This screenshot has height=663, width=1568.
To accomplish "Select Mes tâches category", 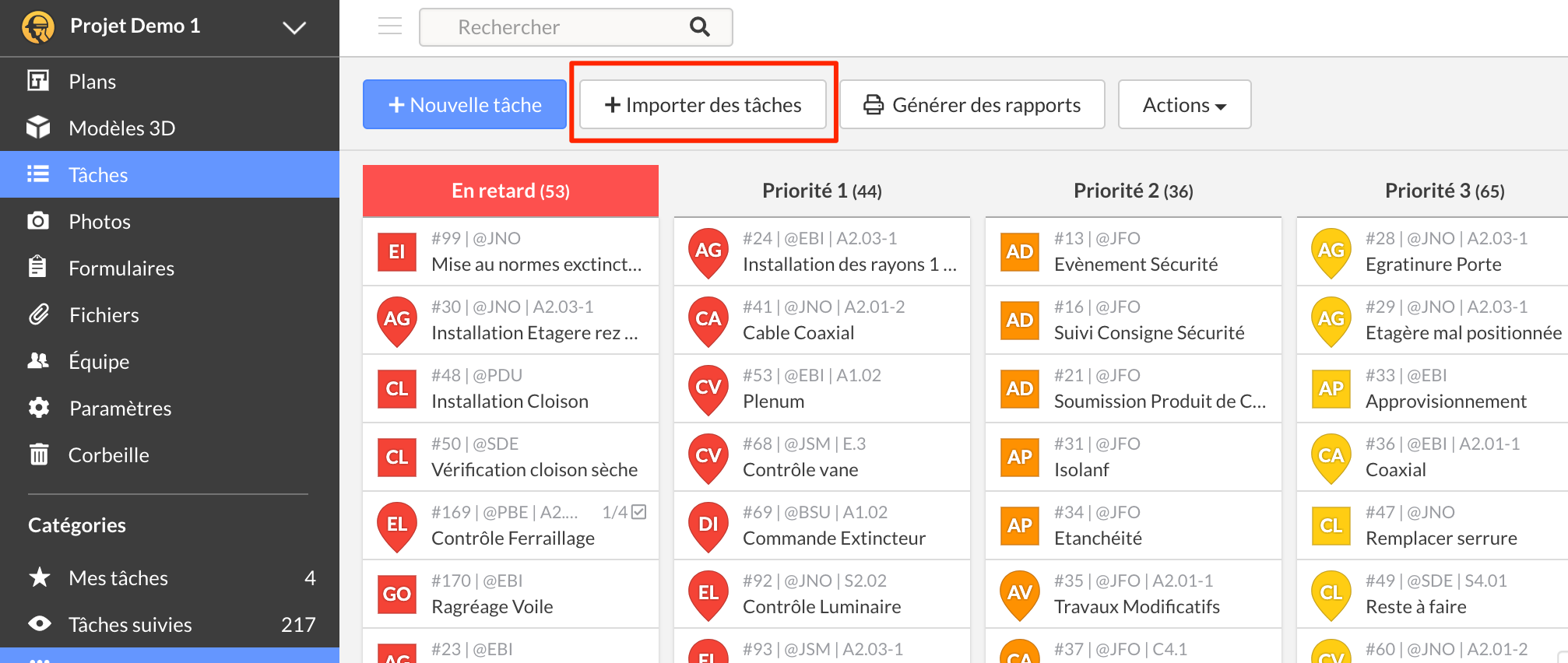I will (118, 577).
